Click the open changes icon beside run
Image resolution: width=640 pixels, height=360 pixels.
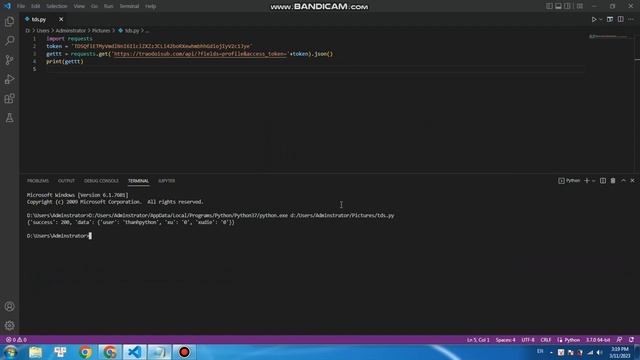[610, 19]
